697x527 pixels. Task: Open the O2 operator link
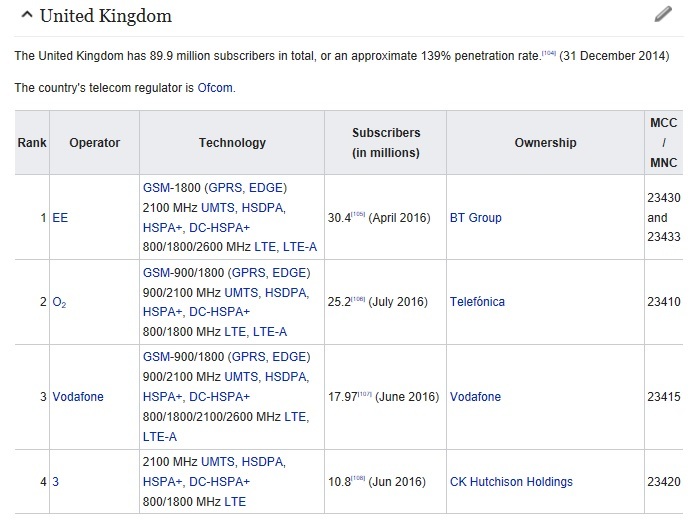[x=59, y=302]
